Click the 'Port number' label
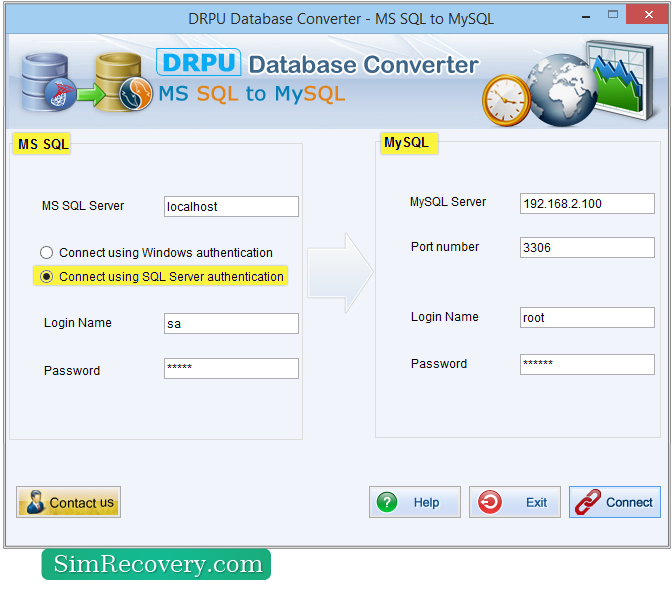The image size is (672, 589). [445, 247]
